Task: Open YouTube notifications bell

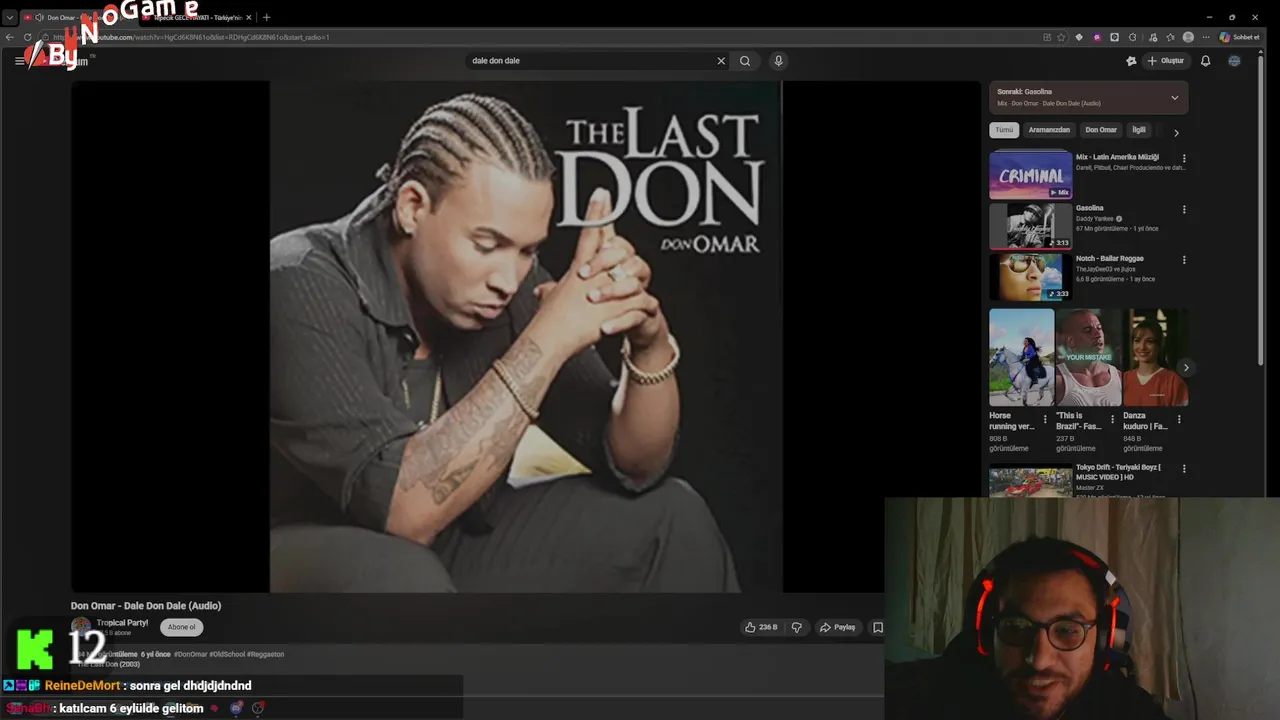Action: click(x=1205, y=61)
